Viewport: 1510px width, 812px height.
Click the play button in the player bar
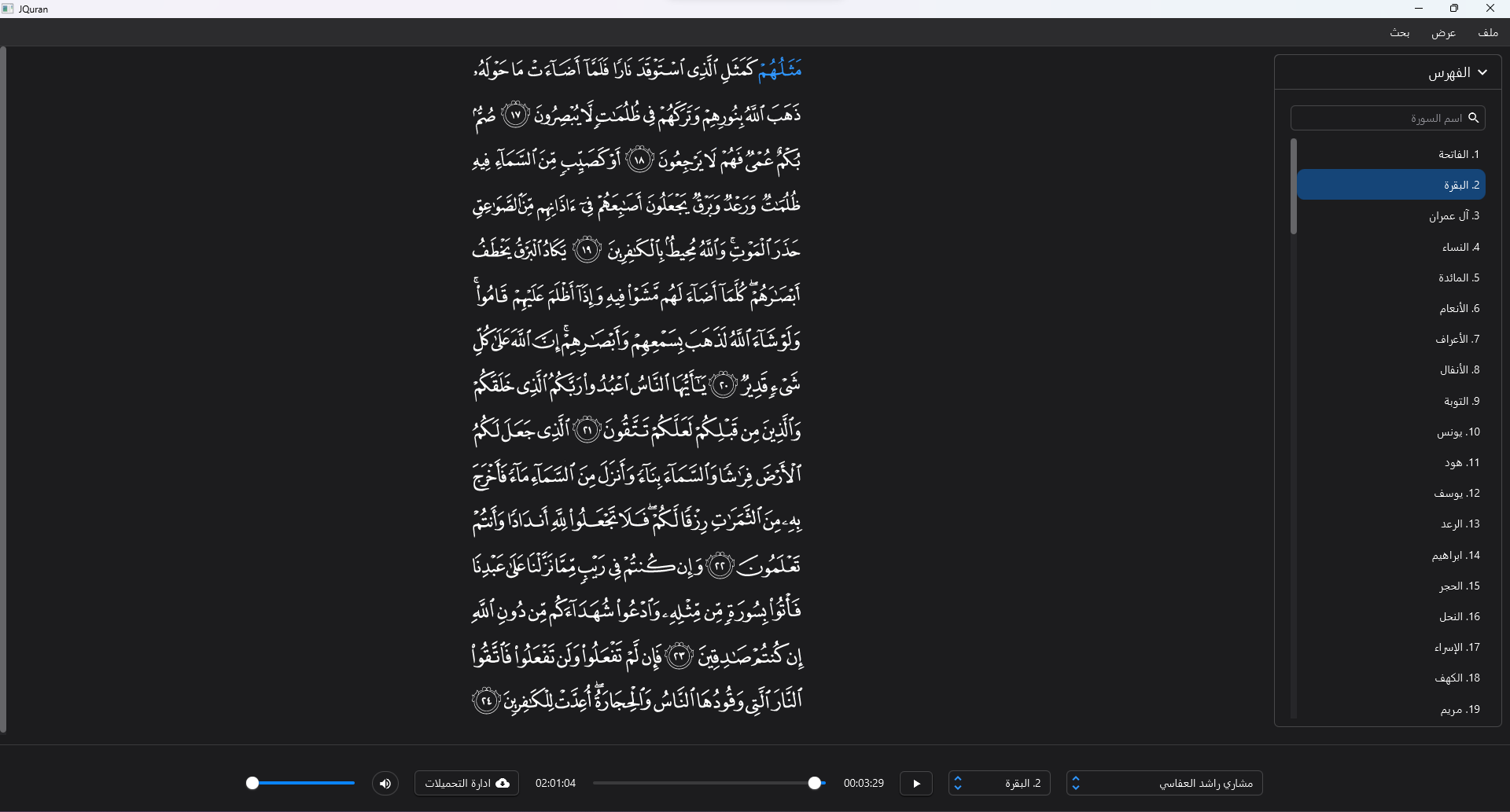pos(916,784)
